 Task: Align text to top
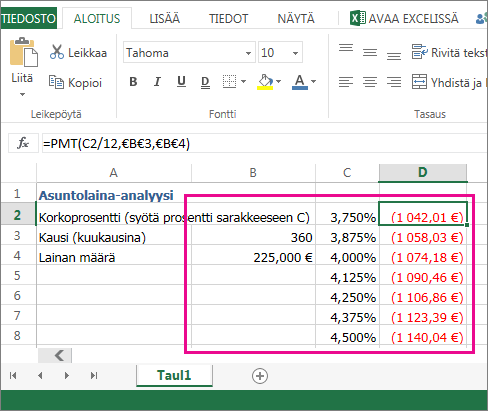(x=346, y=48)
